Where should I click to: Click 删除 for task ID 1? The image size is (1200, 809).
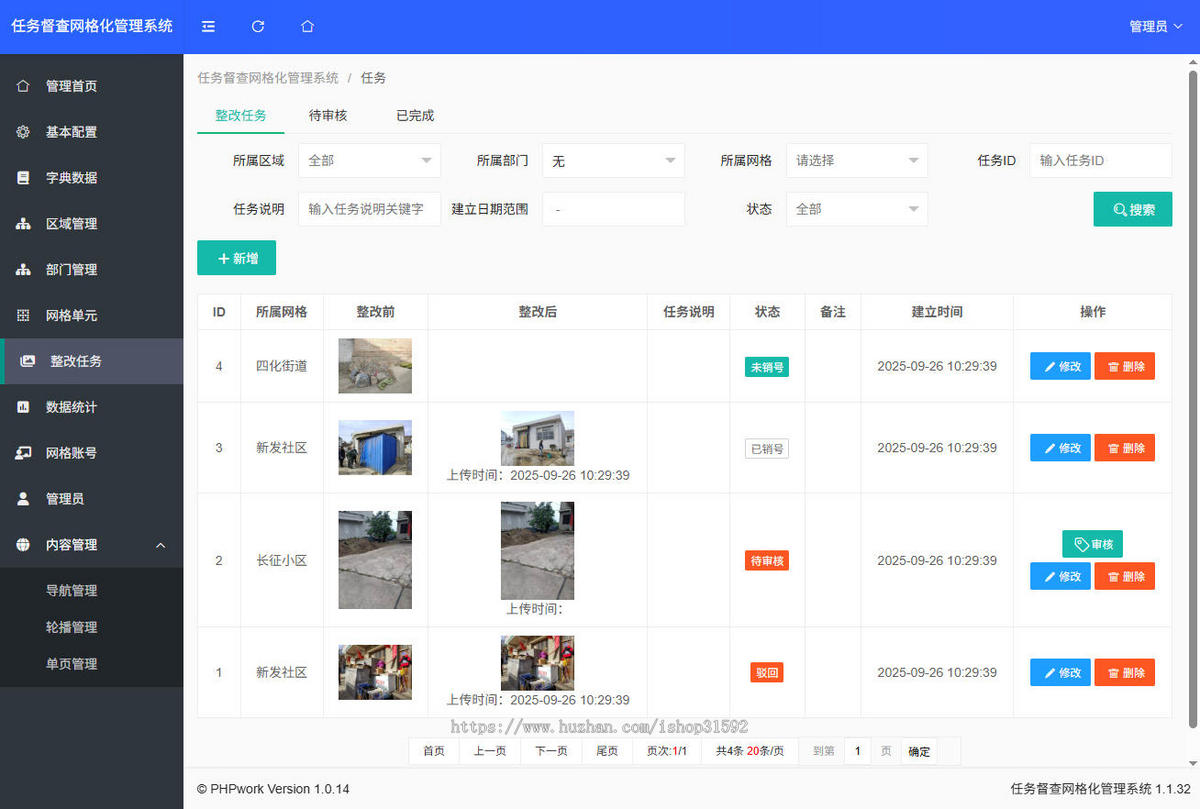click(x=1125, y=672)
